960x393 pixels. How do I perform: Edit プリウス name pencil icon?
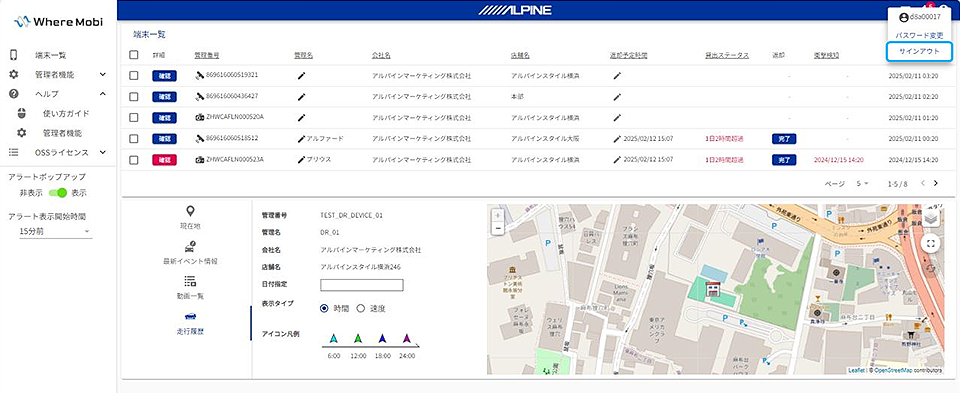[x=301, y=160]
